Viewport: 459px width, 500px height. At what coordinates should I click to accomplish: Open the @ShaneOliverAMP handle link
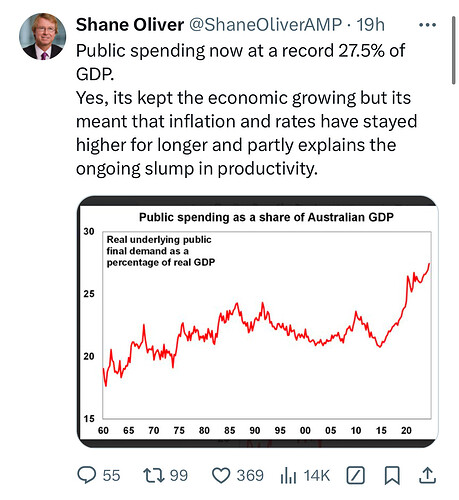pyautogui.click(x=266, y=25)
